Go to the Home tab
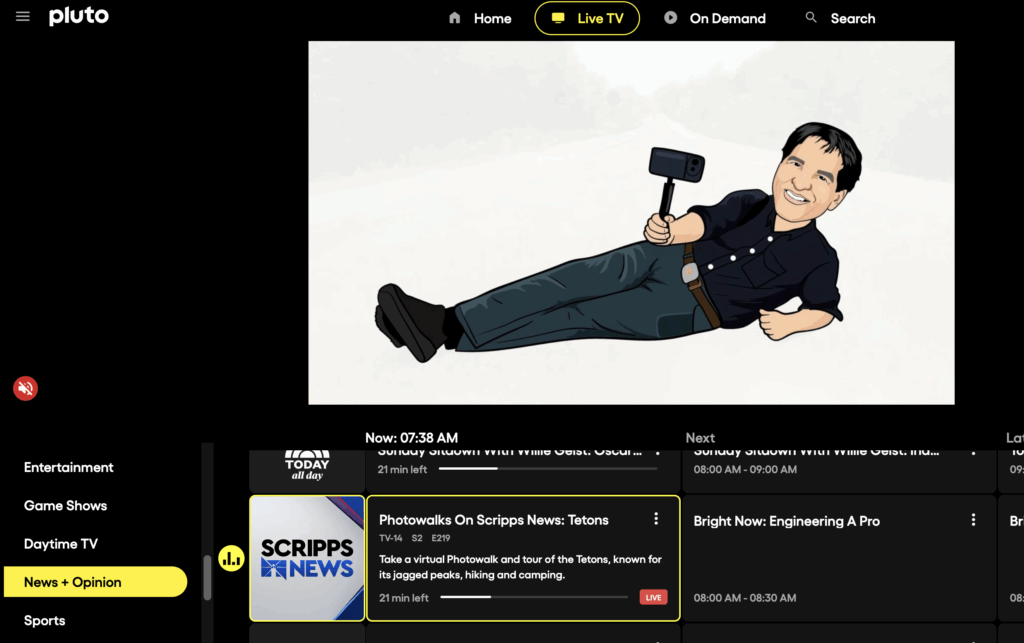This screenshot has width=1024, height=643. (480, 18)
